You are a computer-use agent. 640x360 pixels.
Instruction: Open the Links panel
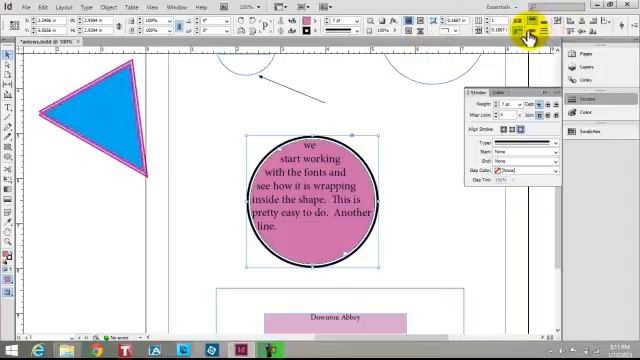585,80
